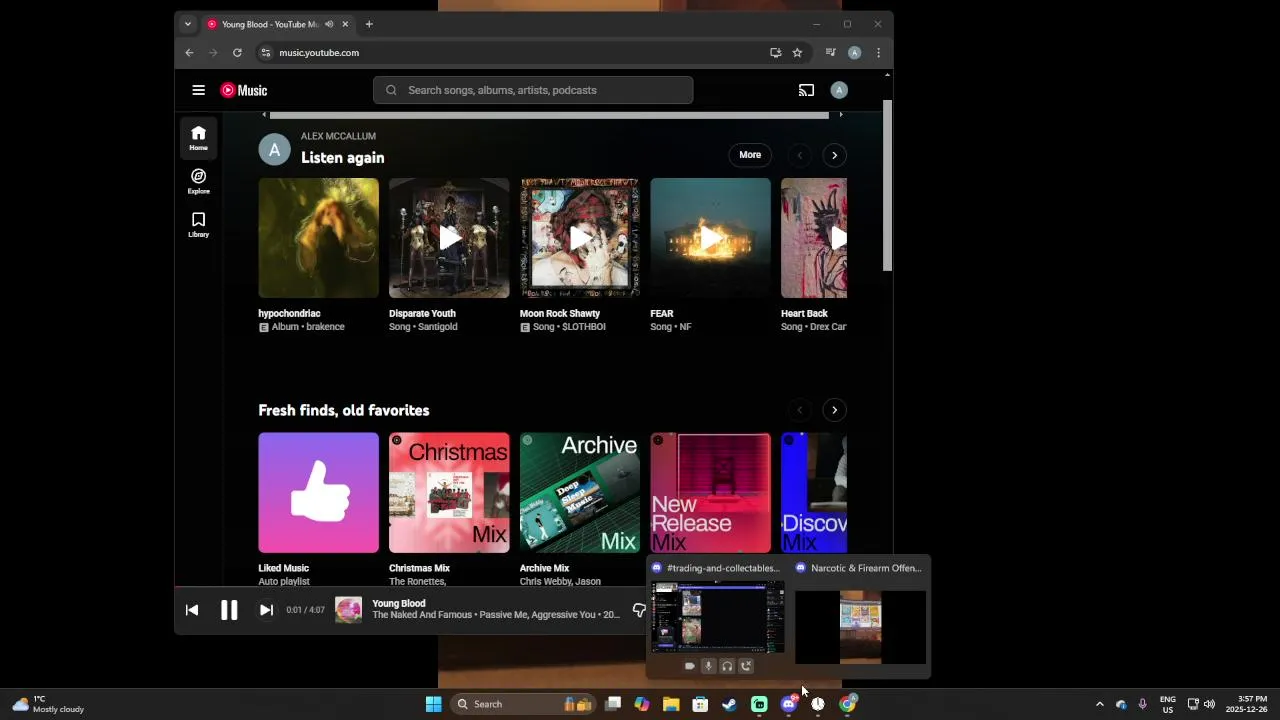This screenshot has width=1280, height=720.
Task: Open File Explorer from the taskbar
Action: click(671, 704)
